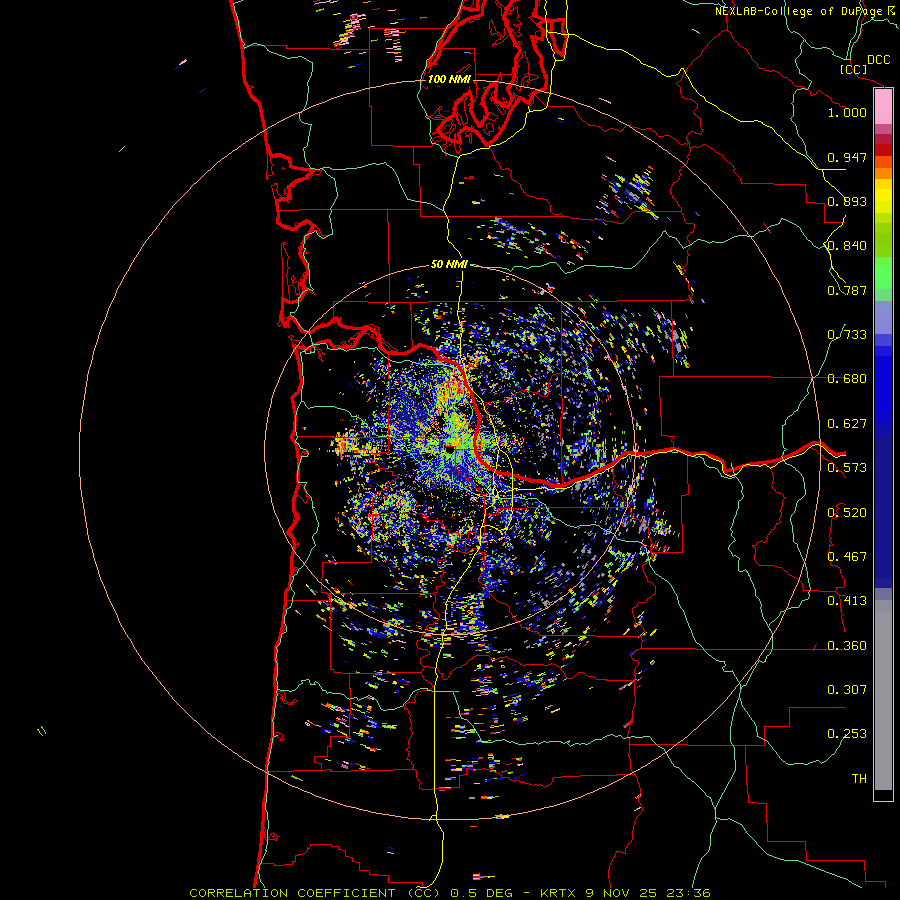900x900 pixels.
Task: Click the 0.733 scale value
Action: coord(847,335)
